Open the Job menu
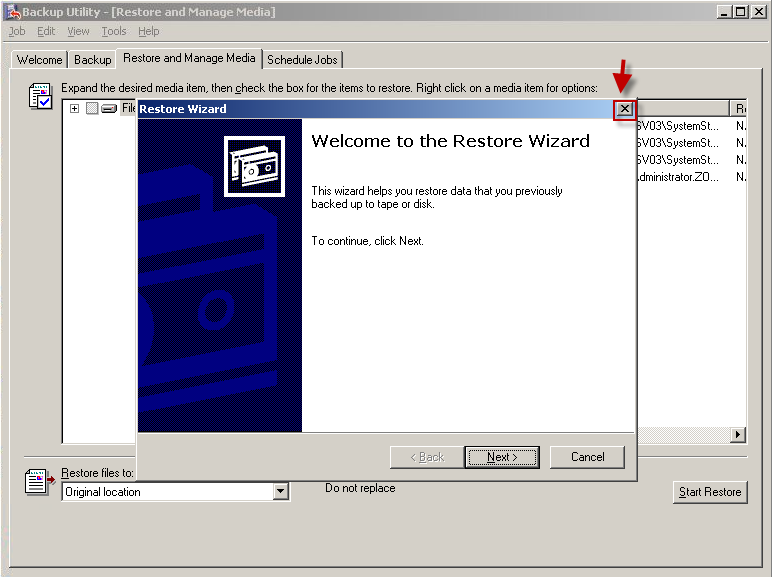 (17, 31)
